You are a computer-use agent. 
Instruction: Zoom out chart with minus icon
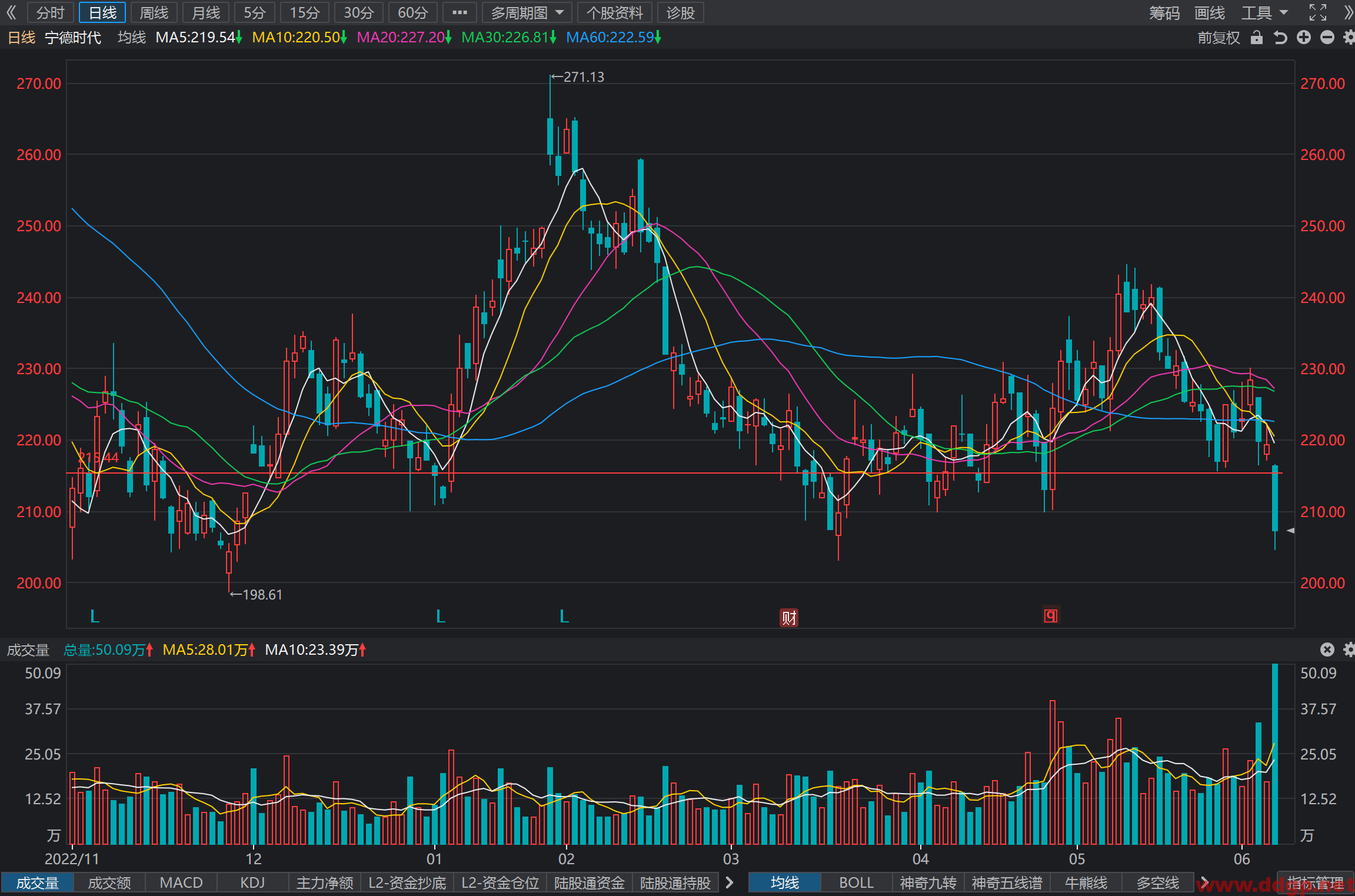(1327, 38)
